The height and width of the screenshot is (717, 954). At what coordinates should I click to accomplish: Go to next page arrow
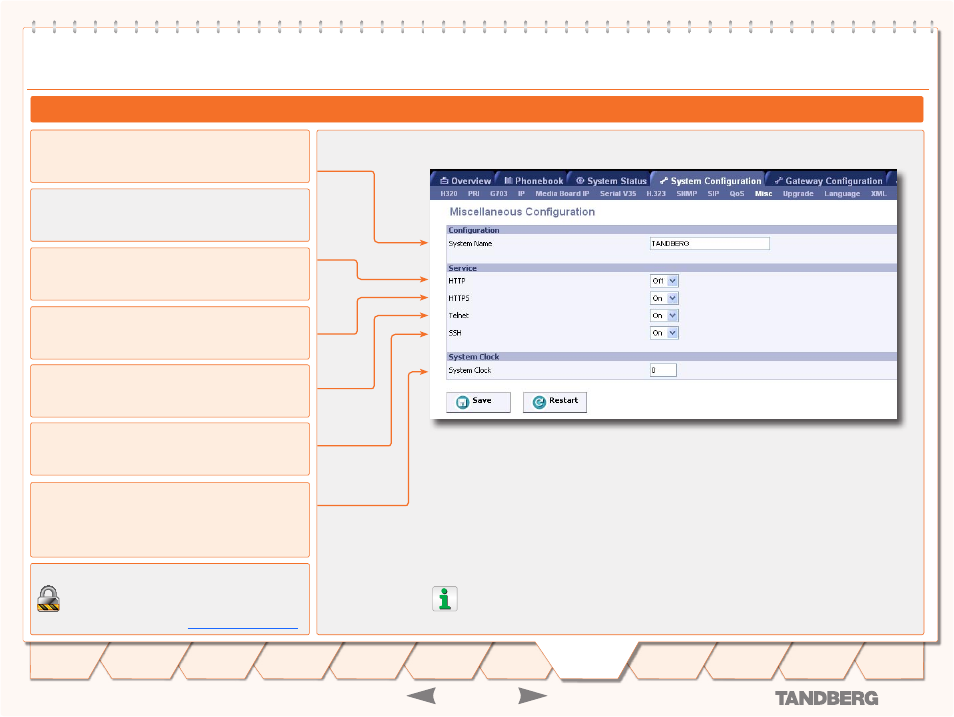[532, 696]
